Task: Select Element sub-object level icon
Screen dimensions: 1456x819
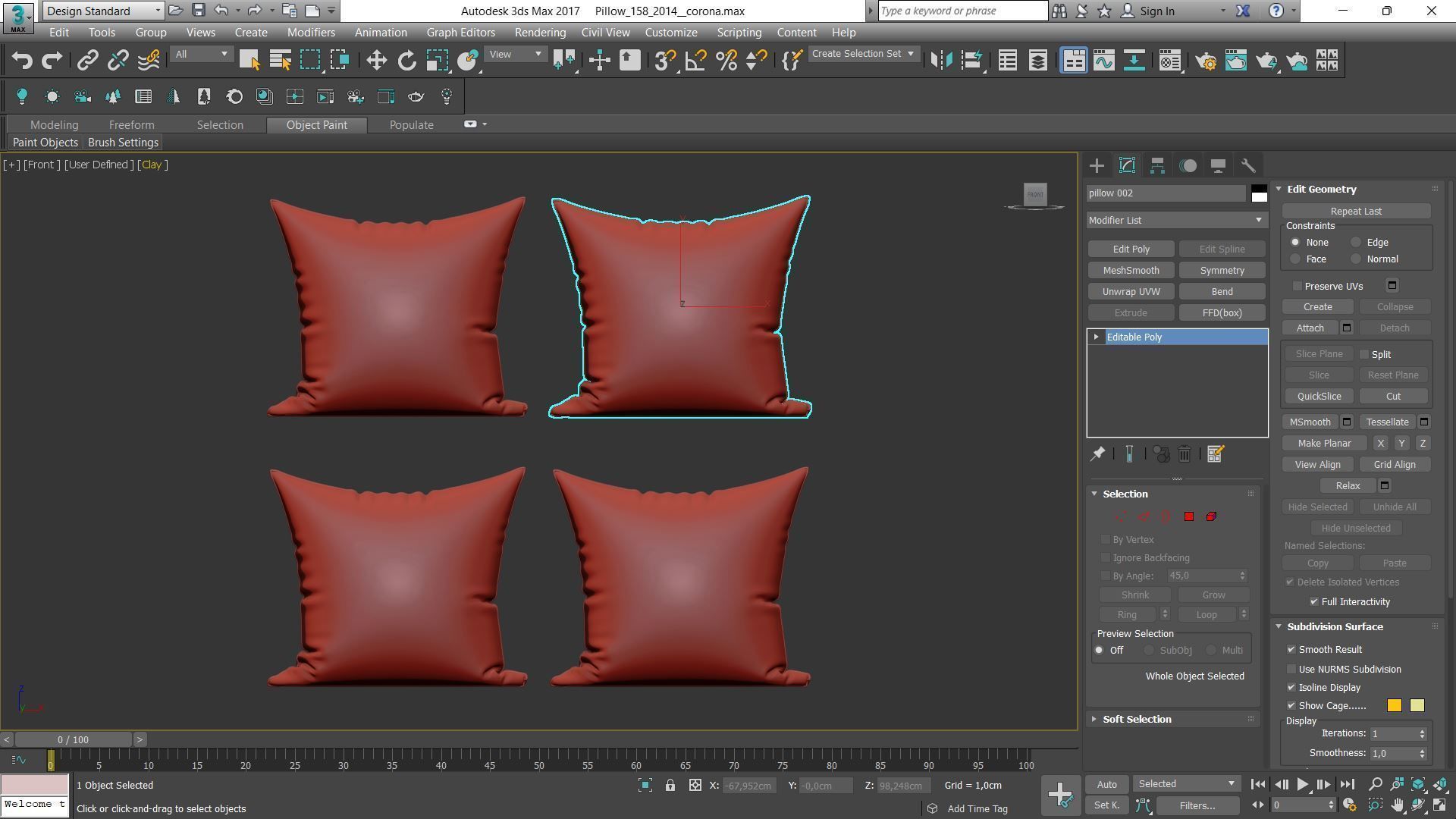Action: click(1211, 517)
